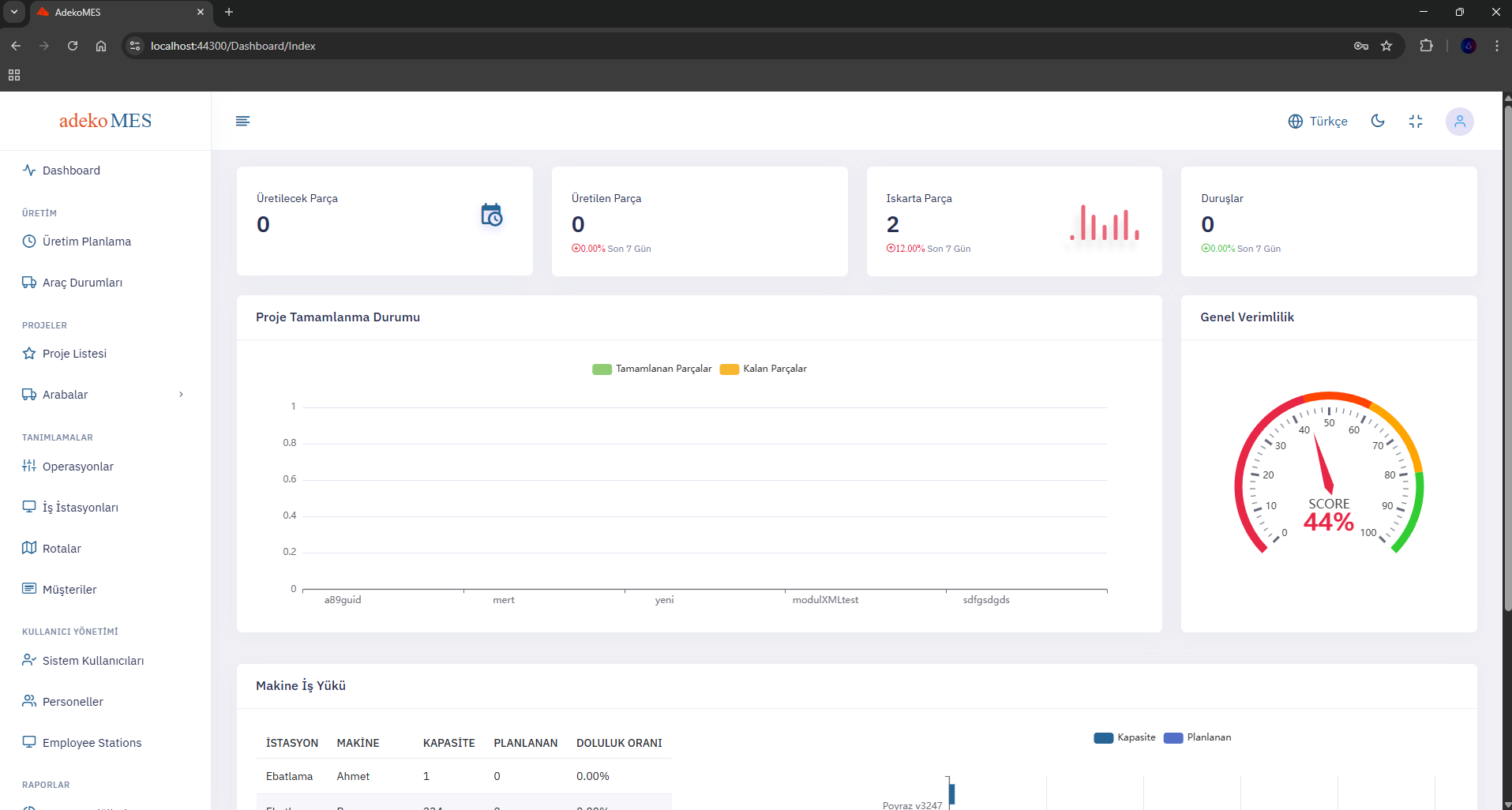This screenshot has height=810, width=1512.
Task: Open the Türkçe language dropdown
Action: tap(1318, 122)
